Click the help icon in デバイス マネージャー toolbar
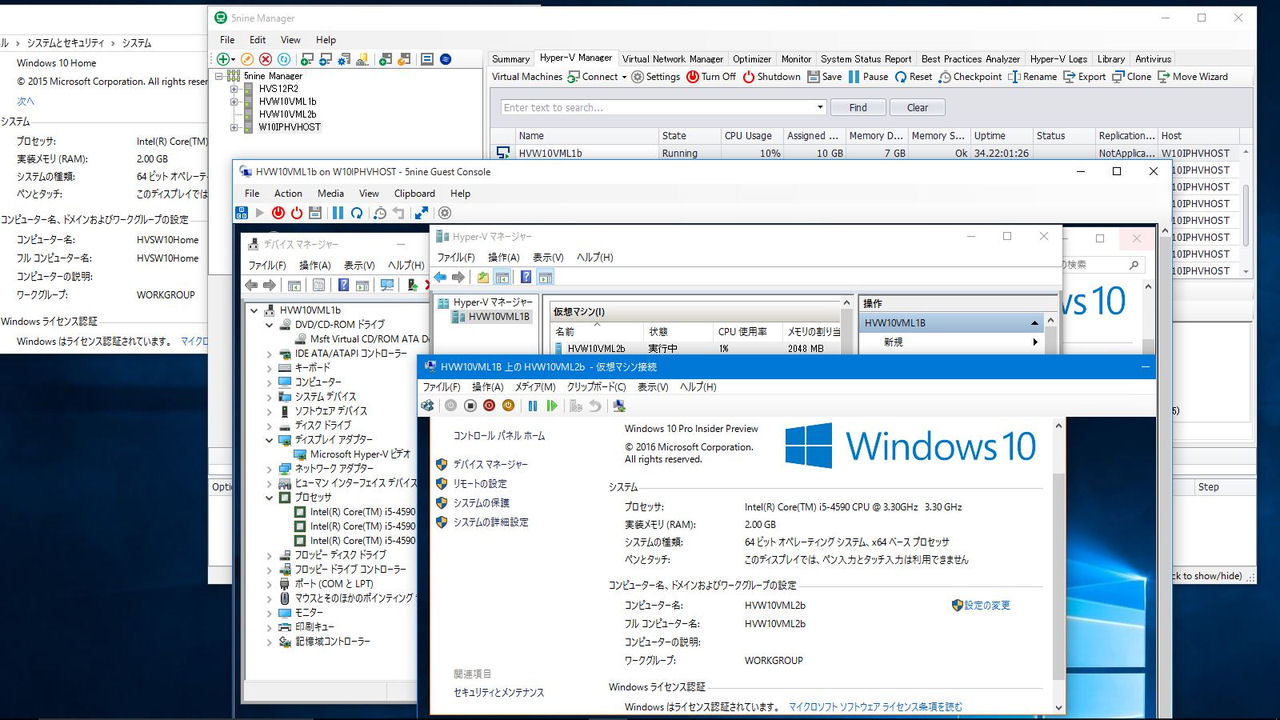Viewport: 1280px width, 720px height. pos(343,285)
